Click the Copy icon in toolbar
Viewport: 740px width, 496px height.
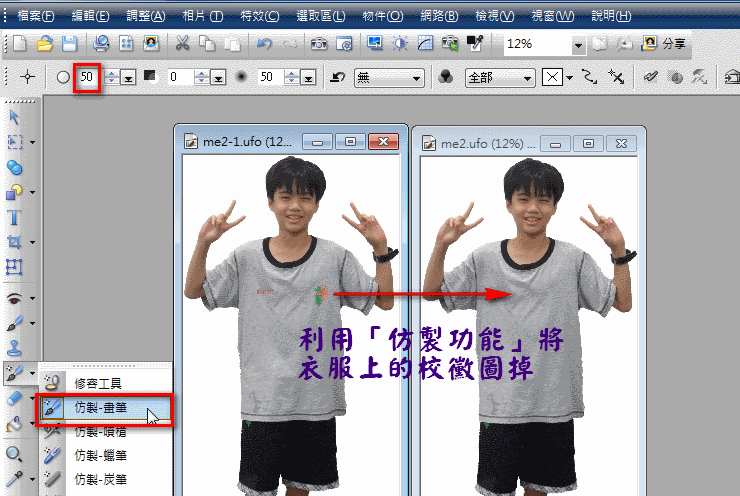207,44
